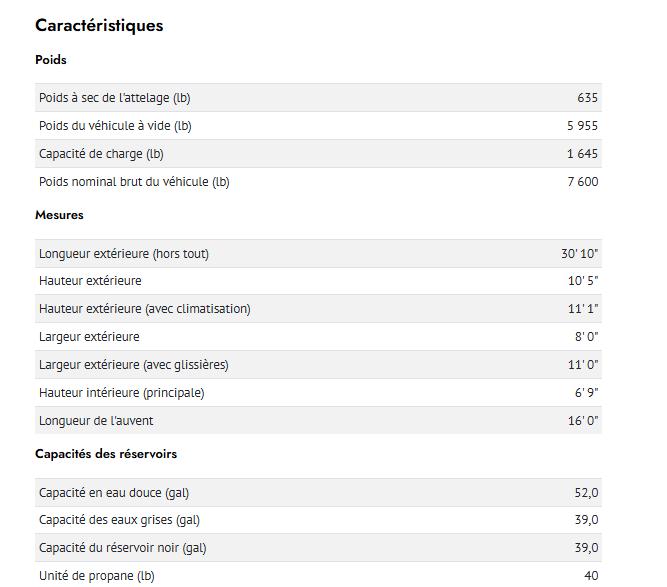Select the Unité de propane row

coord(318,575)
